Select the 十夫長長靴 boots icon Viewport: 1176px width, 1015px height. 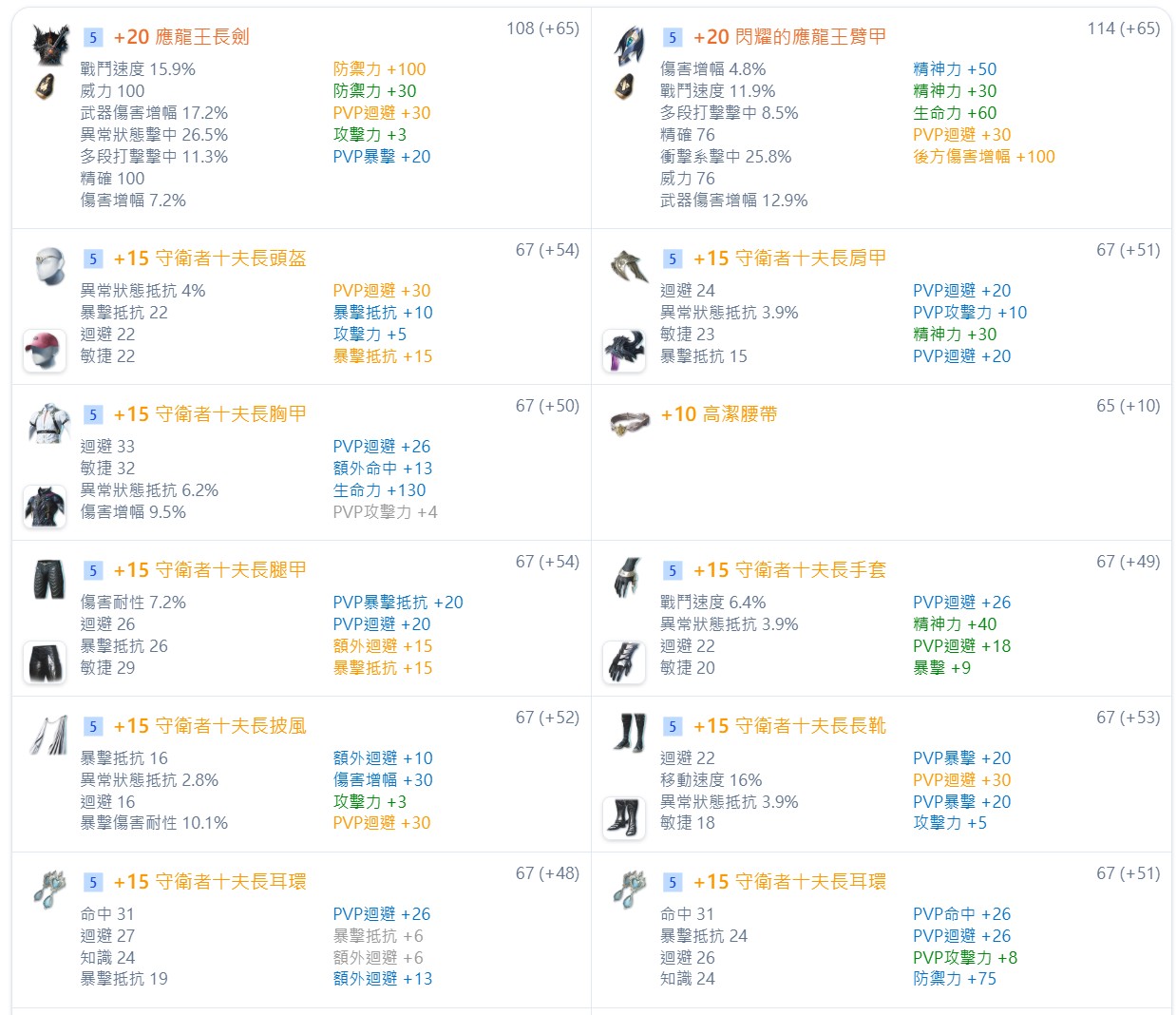pyautogui.click(x=629, y=734)
